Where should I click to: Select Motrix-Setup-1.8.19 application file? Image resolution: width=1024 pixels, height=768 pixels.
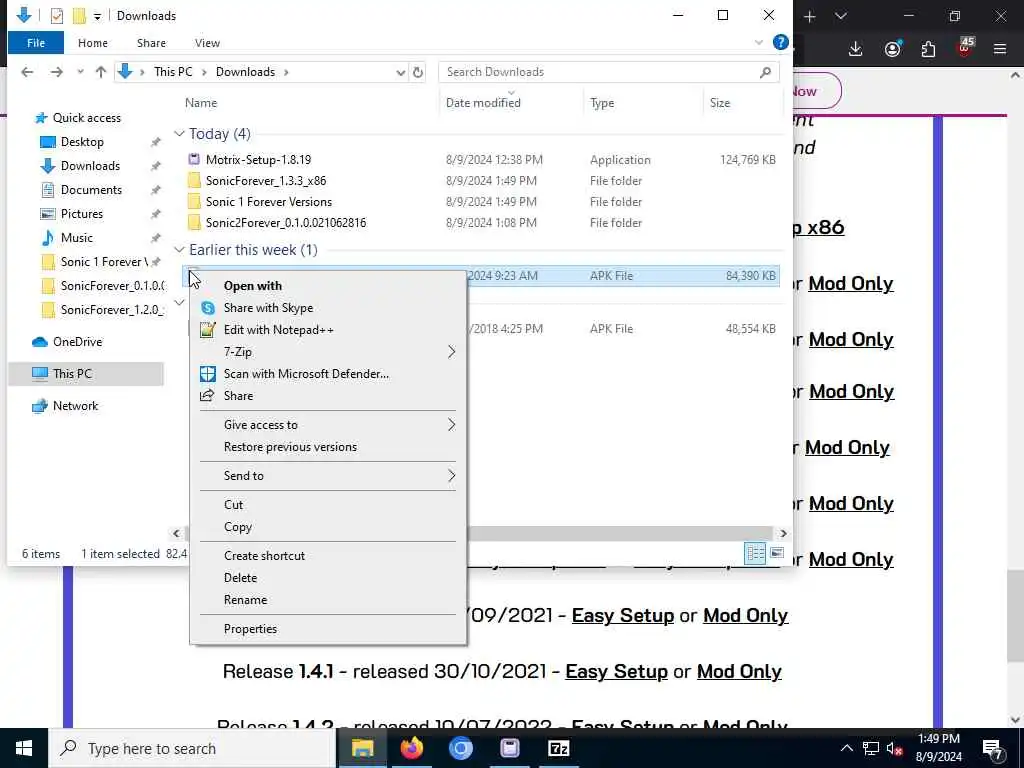258,159
